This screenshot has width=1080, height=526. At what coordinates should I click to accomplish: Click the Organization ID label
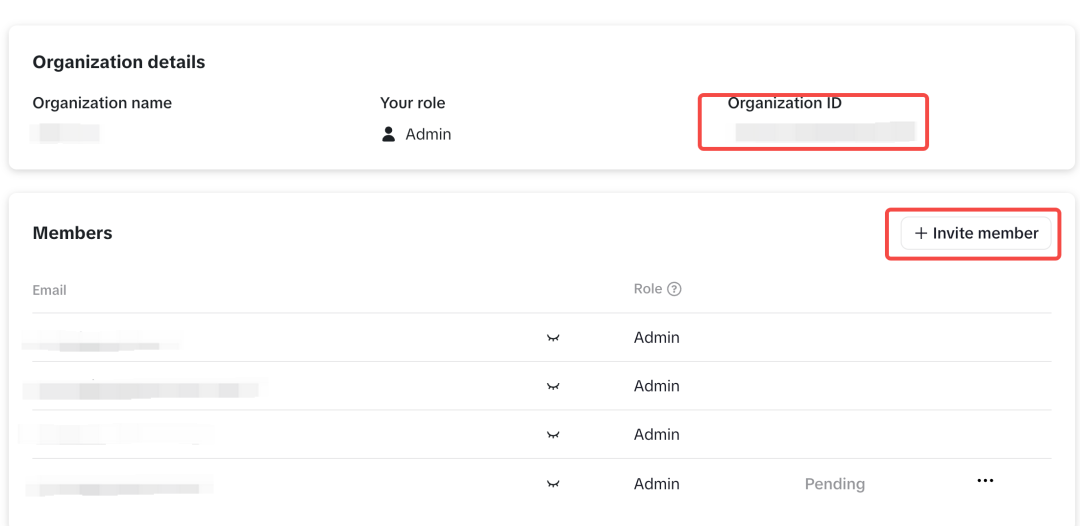785,103
